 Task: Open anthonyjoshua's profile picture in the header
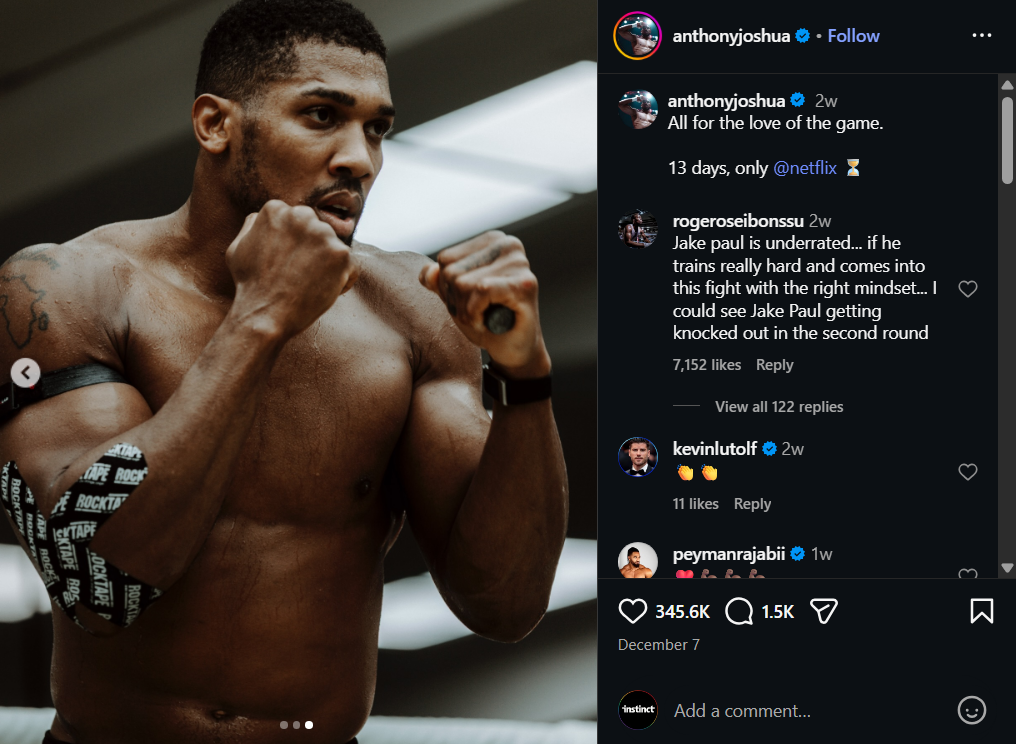click(x=637, y=36)
